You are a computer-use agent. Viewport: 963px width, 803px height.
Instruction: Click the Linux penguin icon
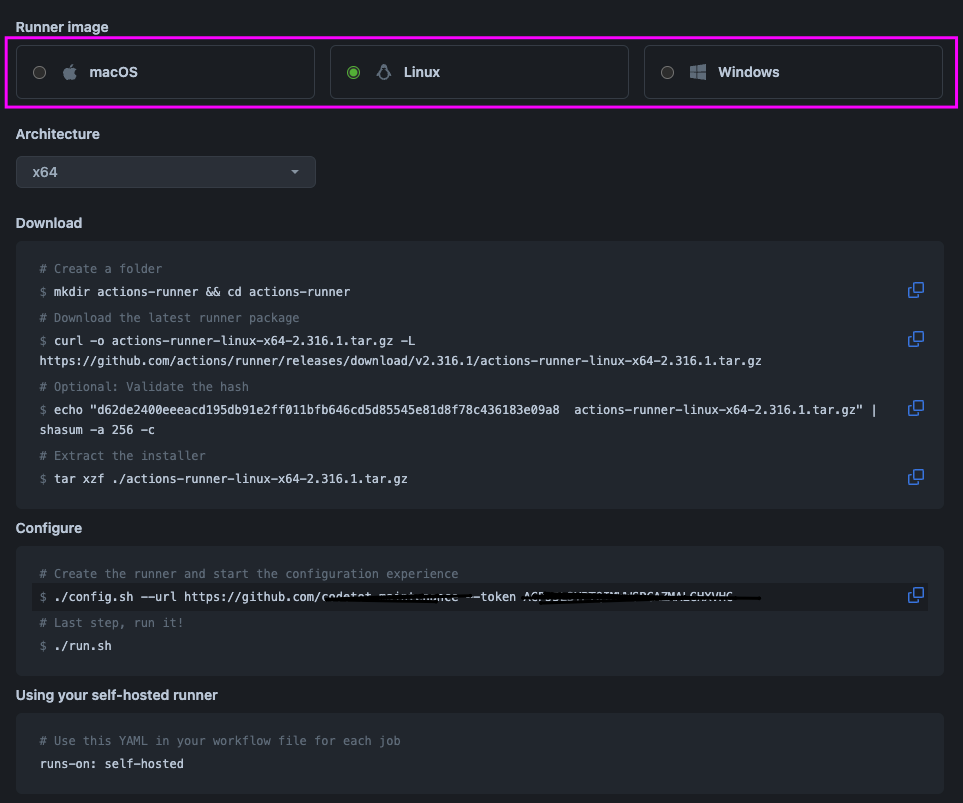pos(383,71)
